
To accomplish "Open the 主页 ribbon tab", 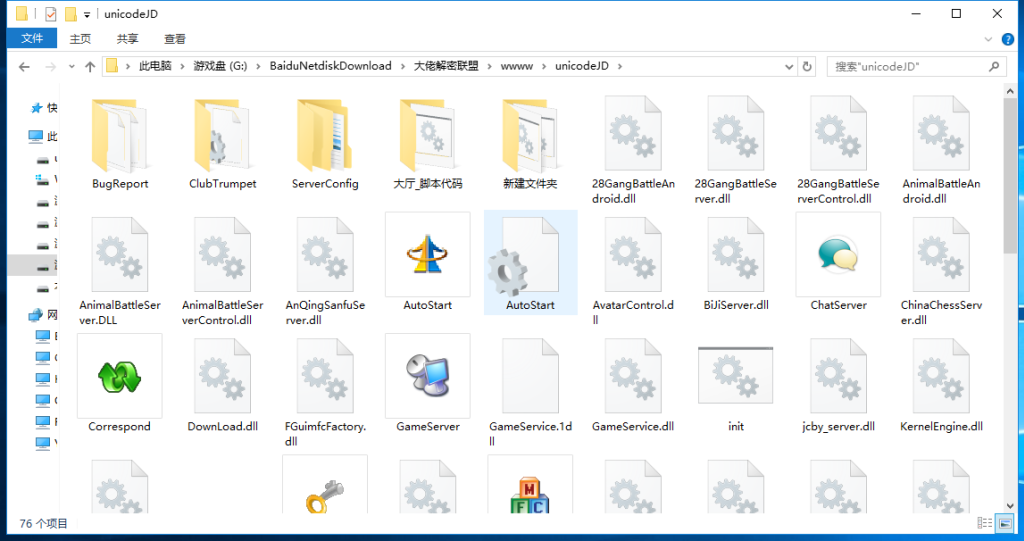I will pos(80,39).
